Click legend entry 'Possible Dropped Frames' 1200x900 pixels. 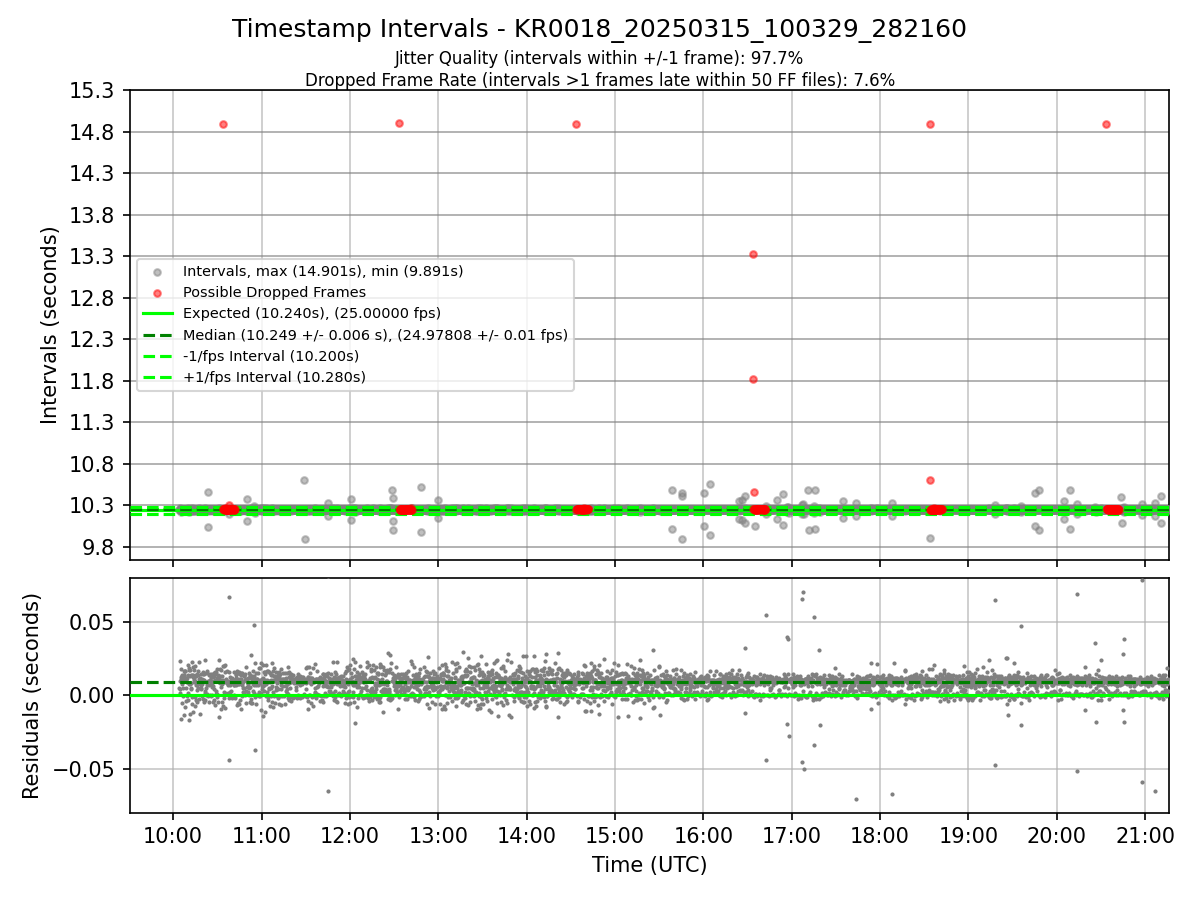tap(274, 292)
